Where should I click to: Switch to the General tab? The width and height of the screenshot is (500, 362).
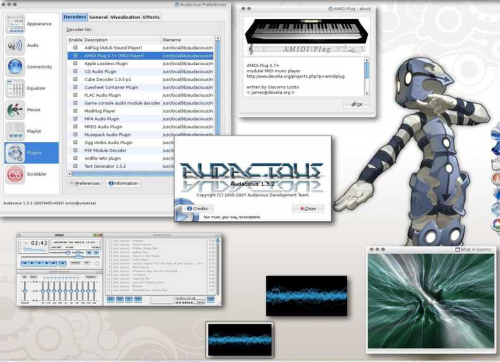[x=98, y=17]
